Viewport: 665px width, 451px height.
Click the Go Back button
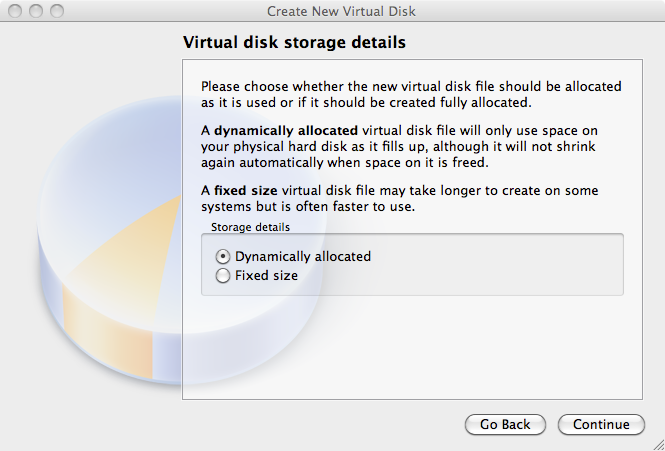point(505,425)
